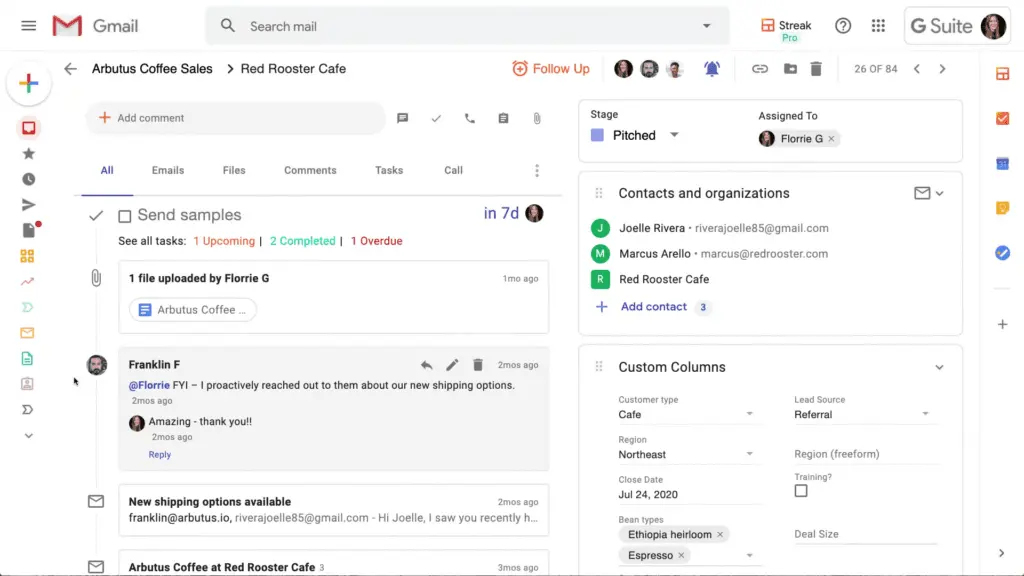Open the Streak Pro menu
1024x576 pixels.
(786, 30)
